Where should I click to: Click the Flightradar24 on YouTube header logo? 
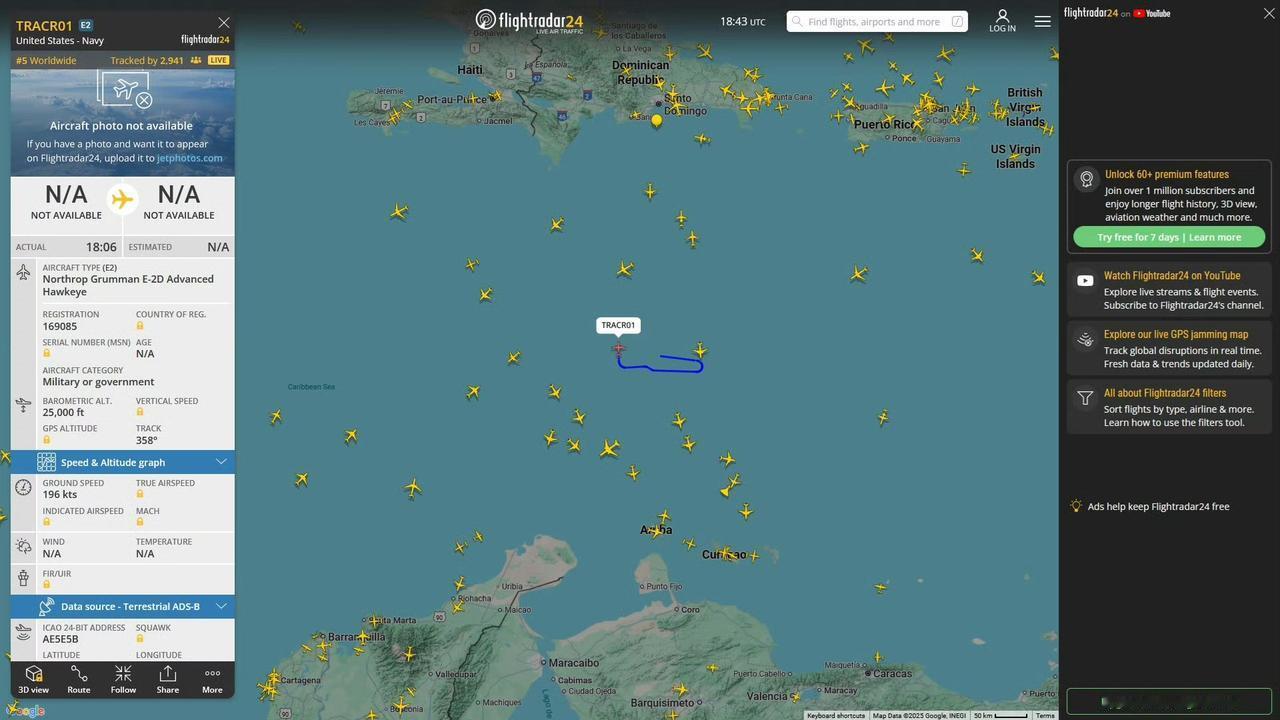click(x=1116, y=13)
